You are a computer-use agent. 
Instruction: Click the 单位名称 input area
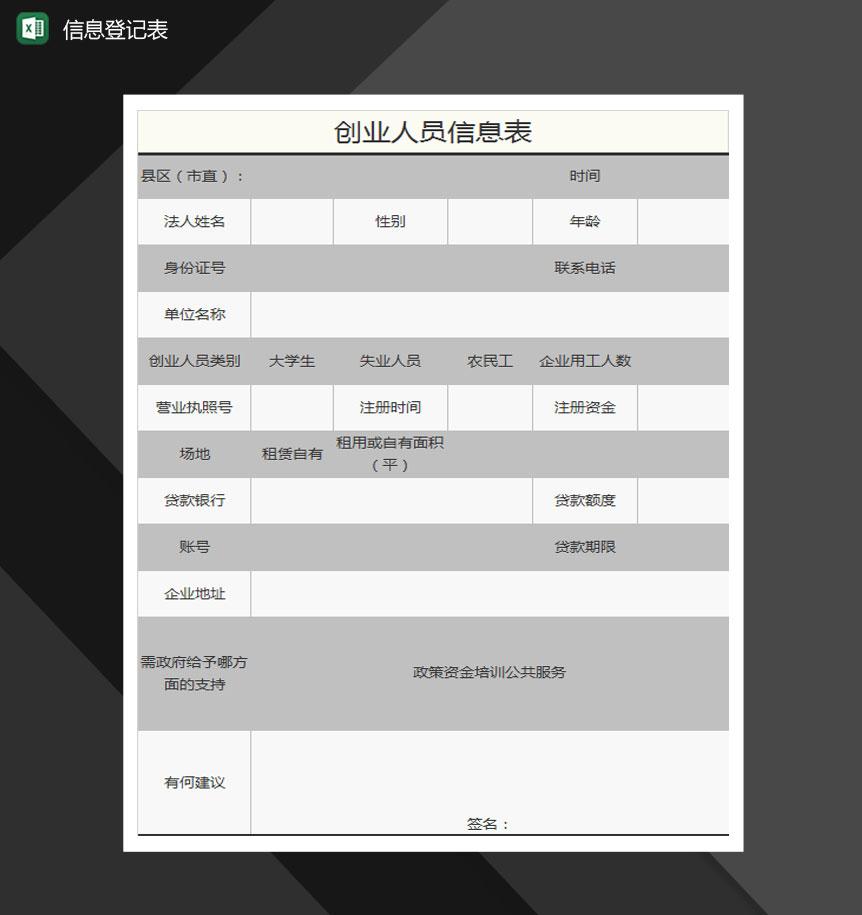pos(490,314)
